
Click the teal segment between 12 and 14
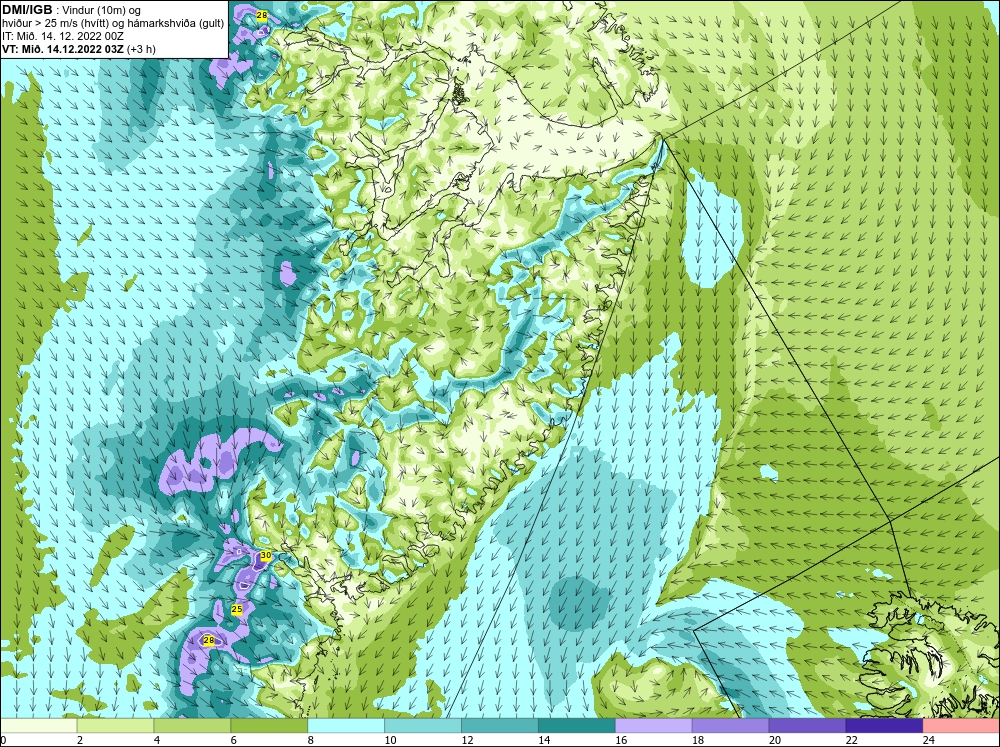pos(500,726)
